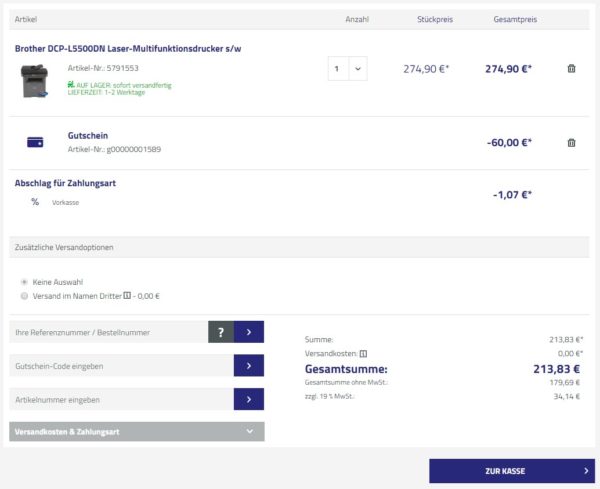The width and height of the screenshot is (600, 489).
Task: Remove the Gutschein voucher via trash icon
Action: [x=571, y=143]
